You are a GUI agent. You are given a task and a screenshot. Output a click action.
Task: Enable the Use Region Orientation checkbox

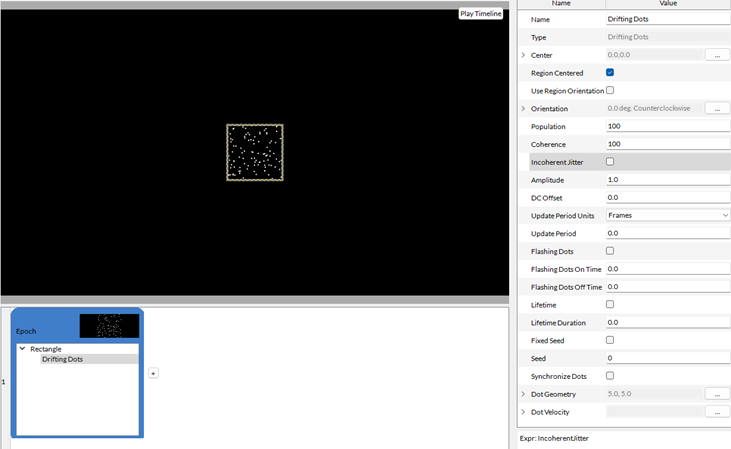610,91
